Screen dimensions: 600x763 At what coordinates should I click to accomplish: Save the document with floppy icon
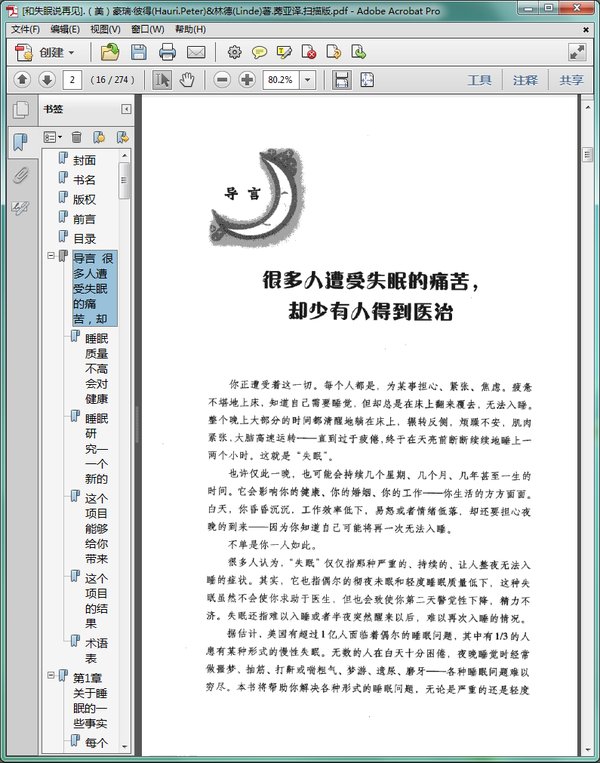click(x=139, y=52)
